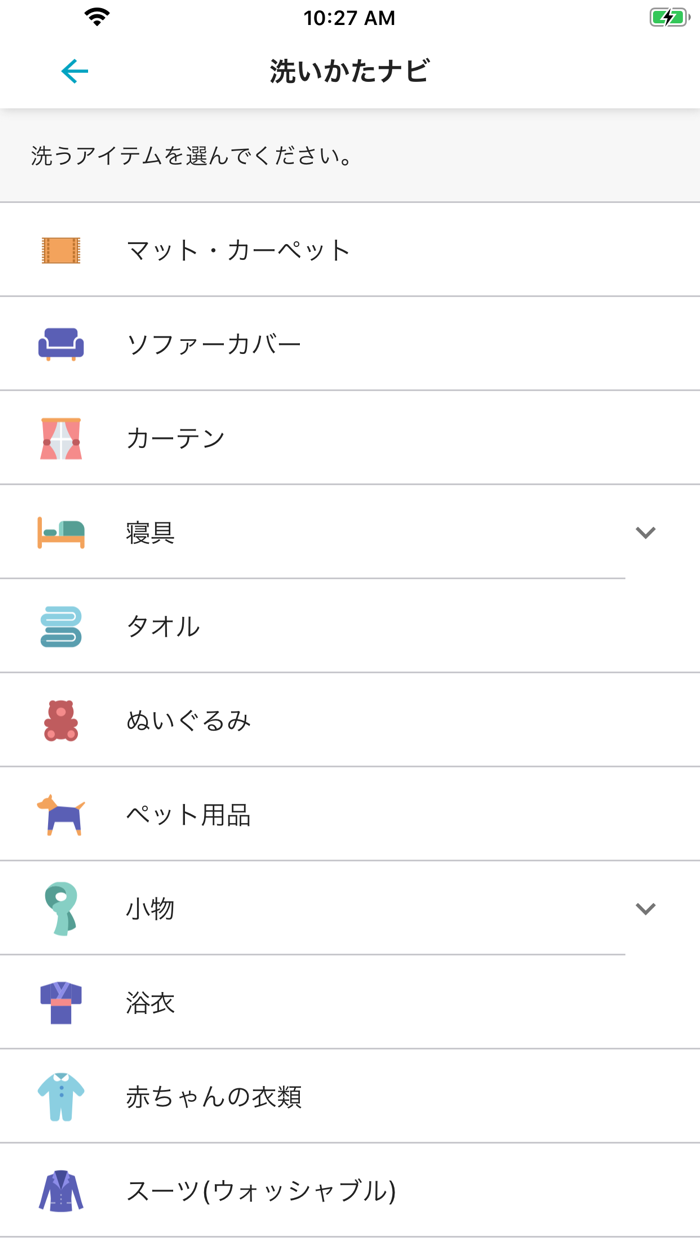Tap the orange carpet mat icon
The image size is (700, 1244).
click(x=61, y=250)
